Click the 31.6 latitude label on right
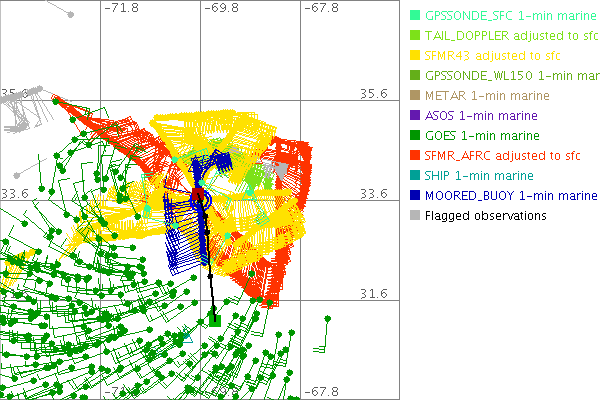600x400 pixels. tap(373, 293)
